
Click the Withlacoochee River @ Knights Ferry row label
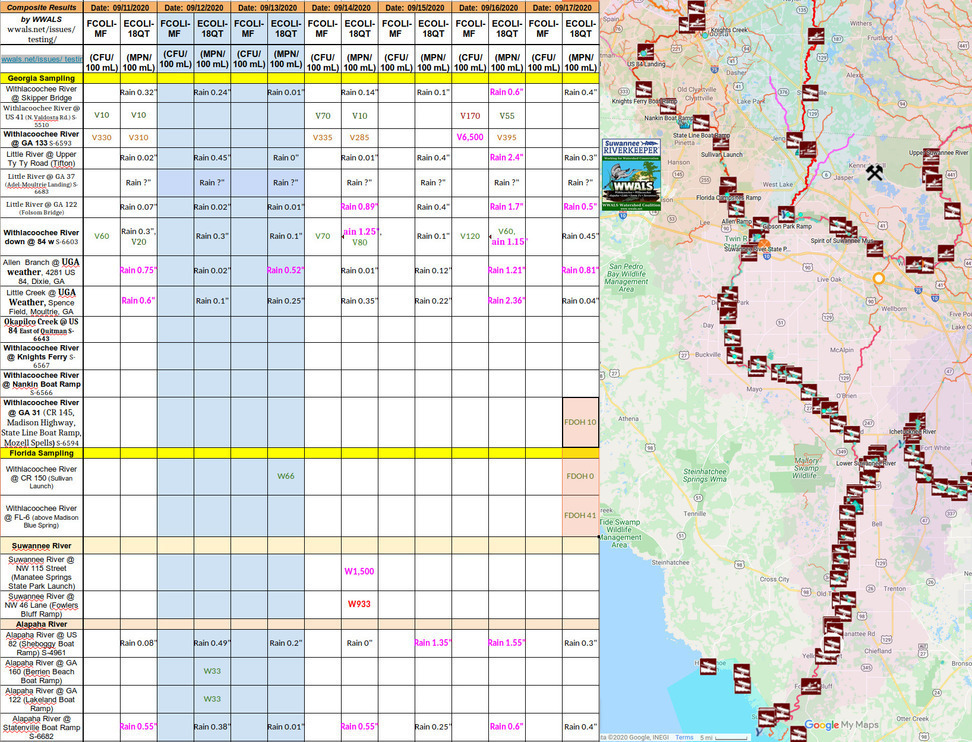42,356
